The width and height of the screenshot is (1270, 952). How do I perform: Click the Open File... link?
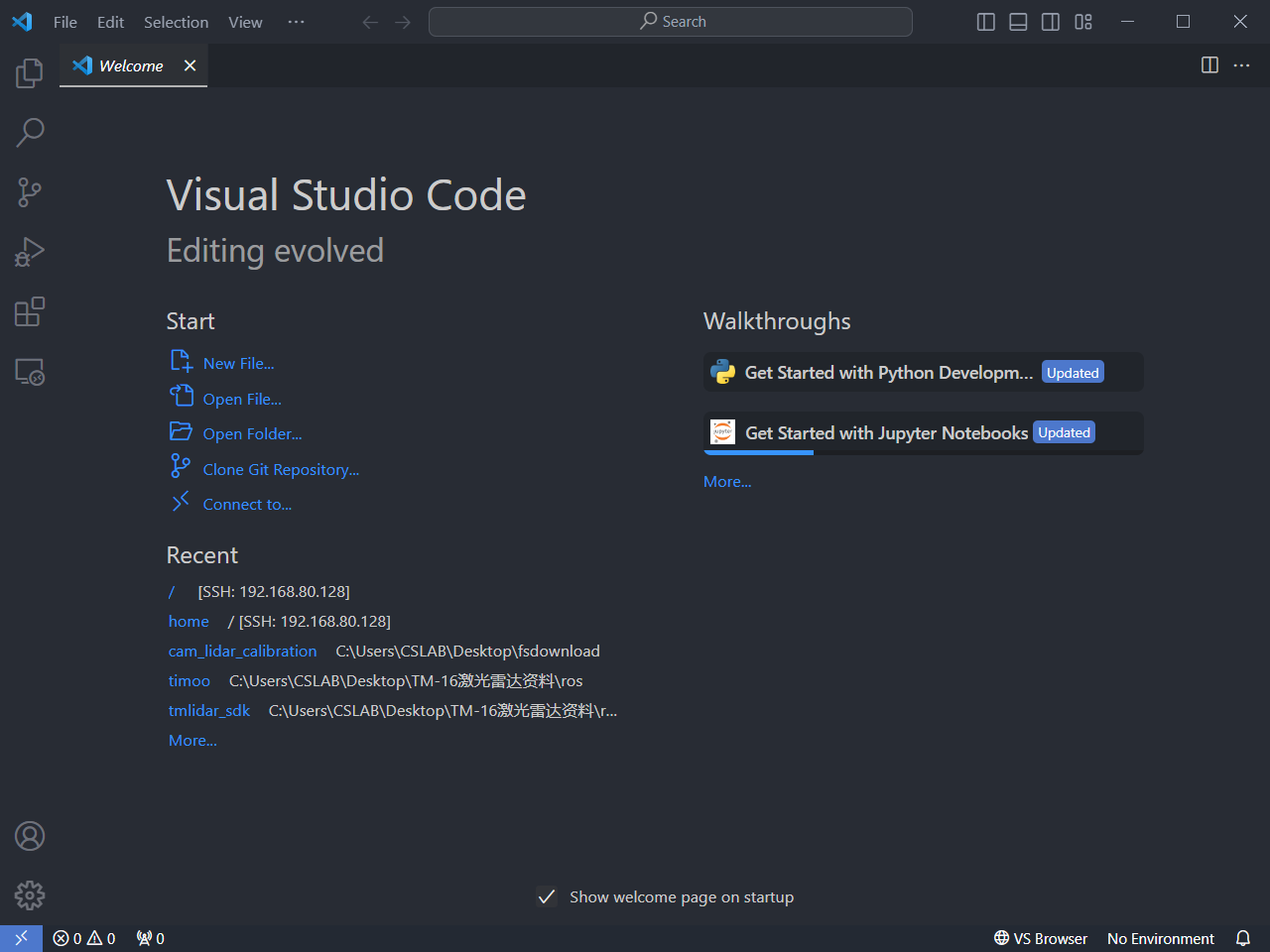coord(242,399)
